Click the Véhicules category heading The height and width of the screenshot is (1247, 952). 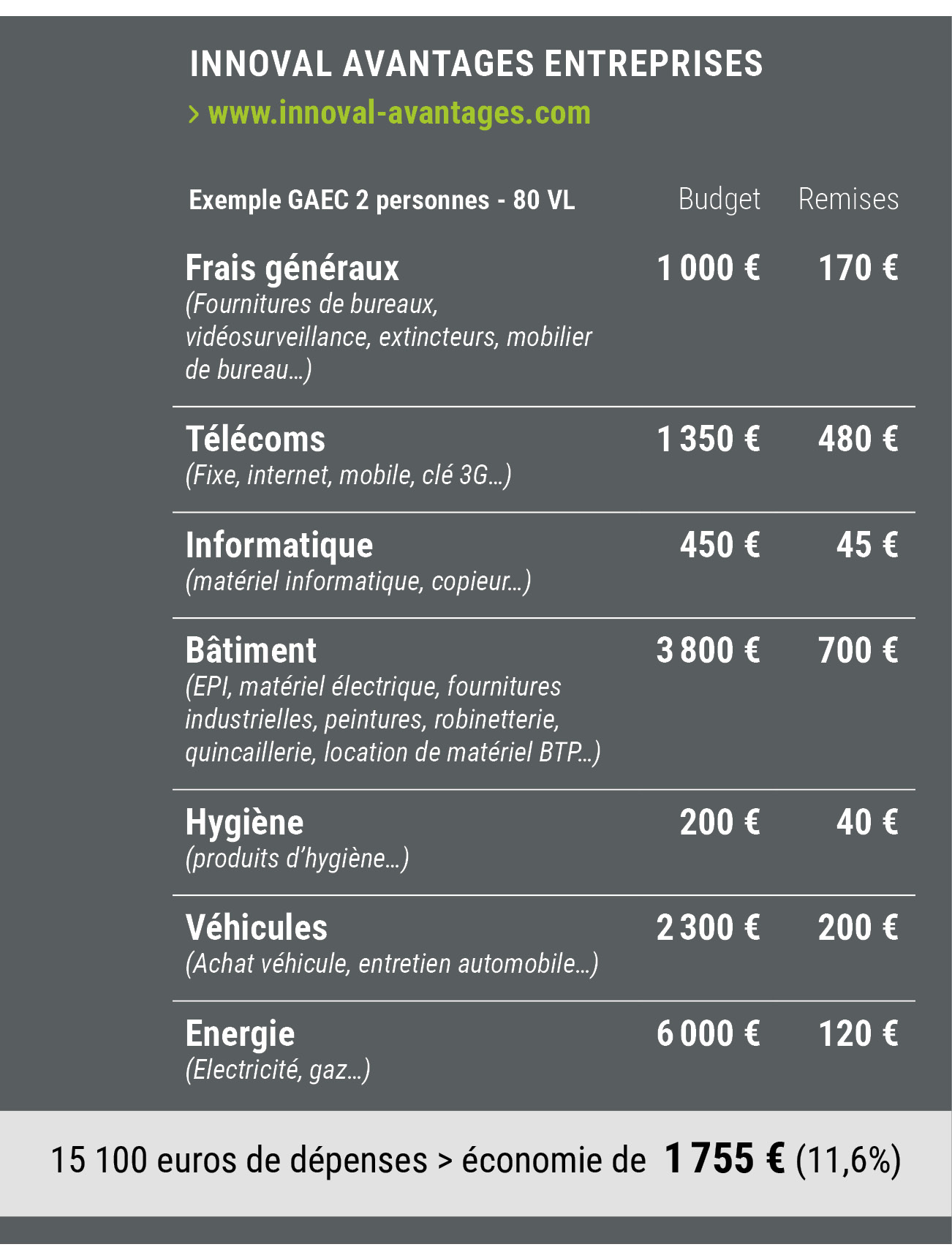tap(257, 927)
